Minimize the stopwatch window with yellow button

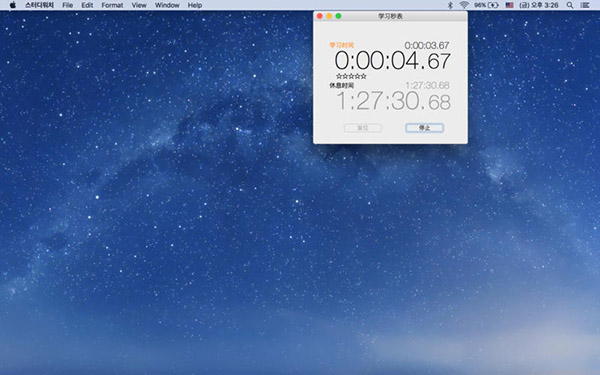(x=329, y=16)
